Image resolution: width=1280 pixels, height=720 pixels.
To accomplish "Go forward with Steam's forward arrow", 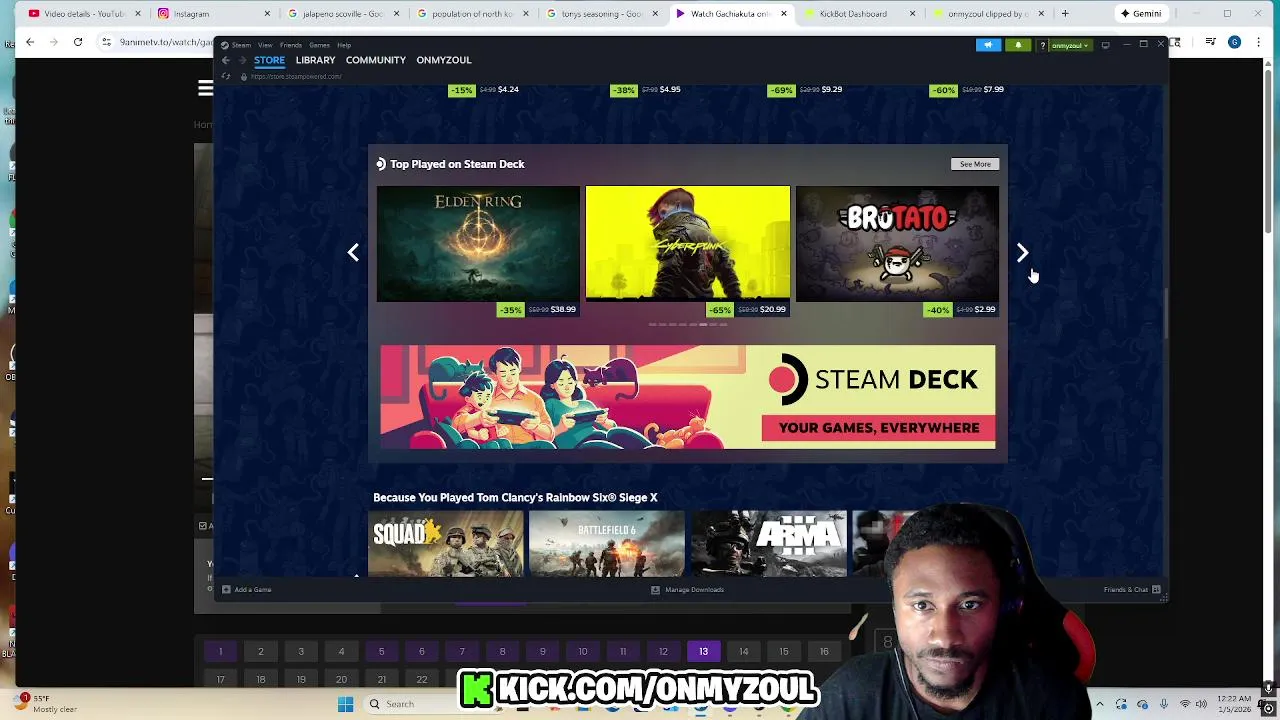I will [x=241, y=60].
